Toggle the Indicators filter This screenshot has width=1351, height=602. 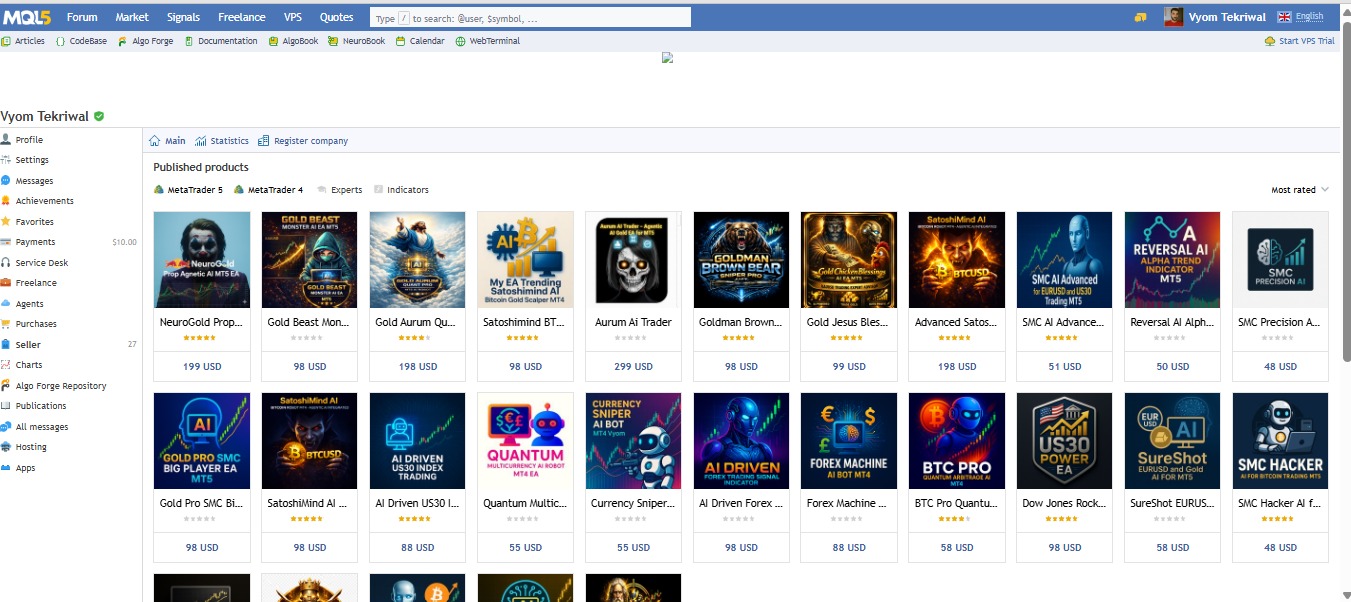click(401, 189)
